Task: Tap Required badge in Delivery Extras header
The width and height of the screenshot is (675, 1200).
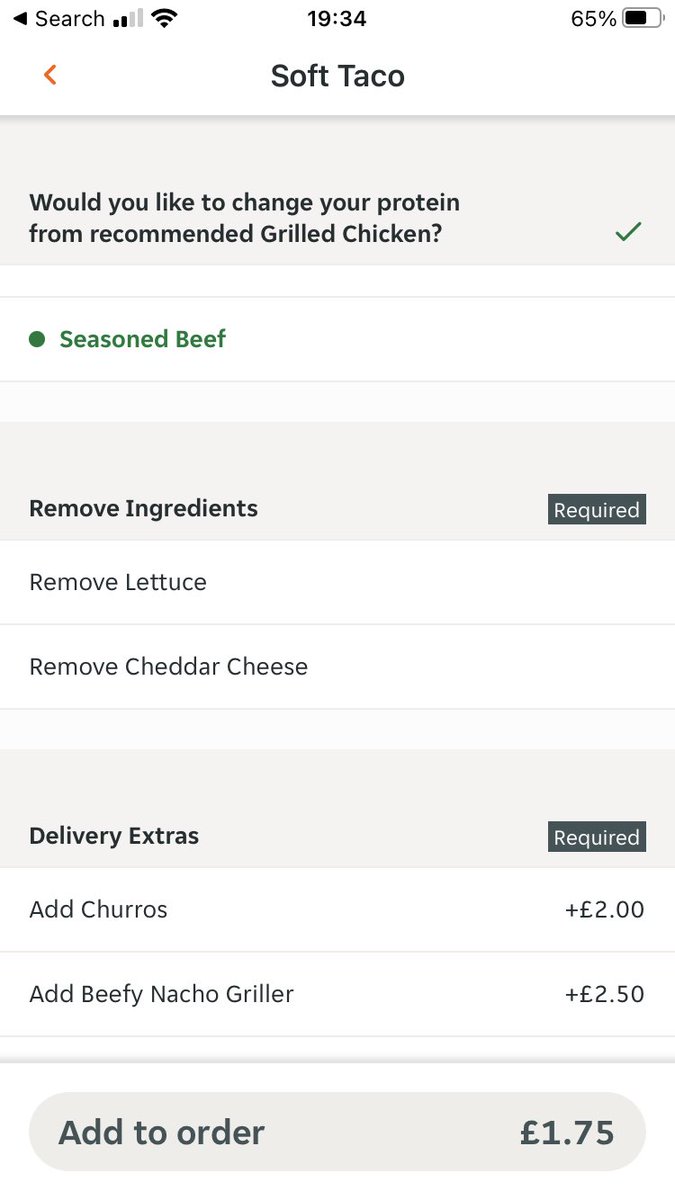Action: (596, 838)
